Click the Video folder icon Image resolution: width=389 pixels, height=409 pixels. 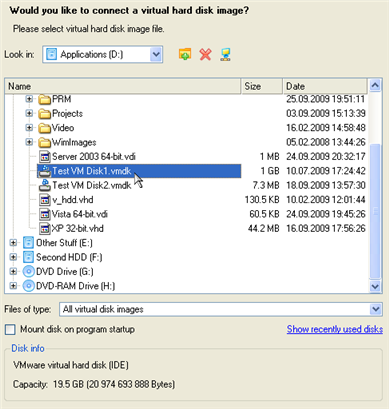click(x=44, y=128)
